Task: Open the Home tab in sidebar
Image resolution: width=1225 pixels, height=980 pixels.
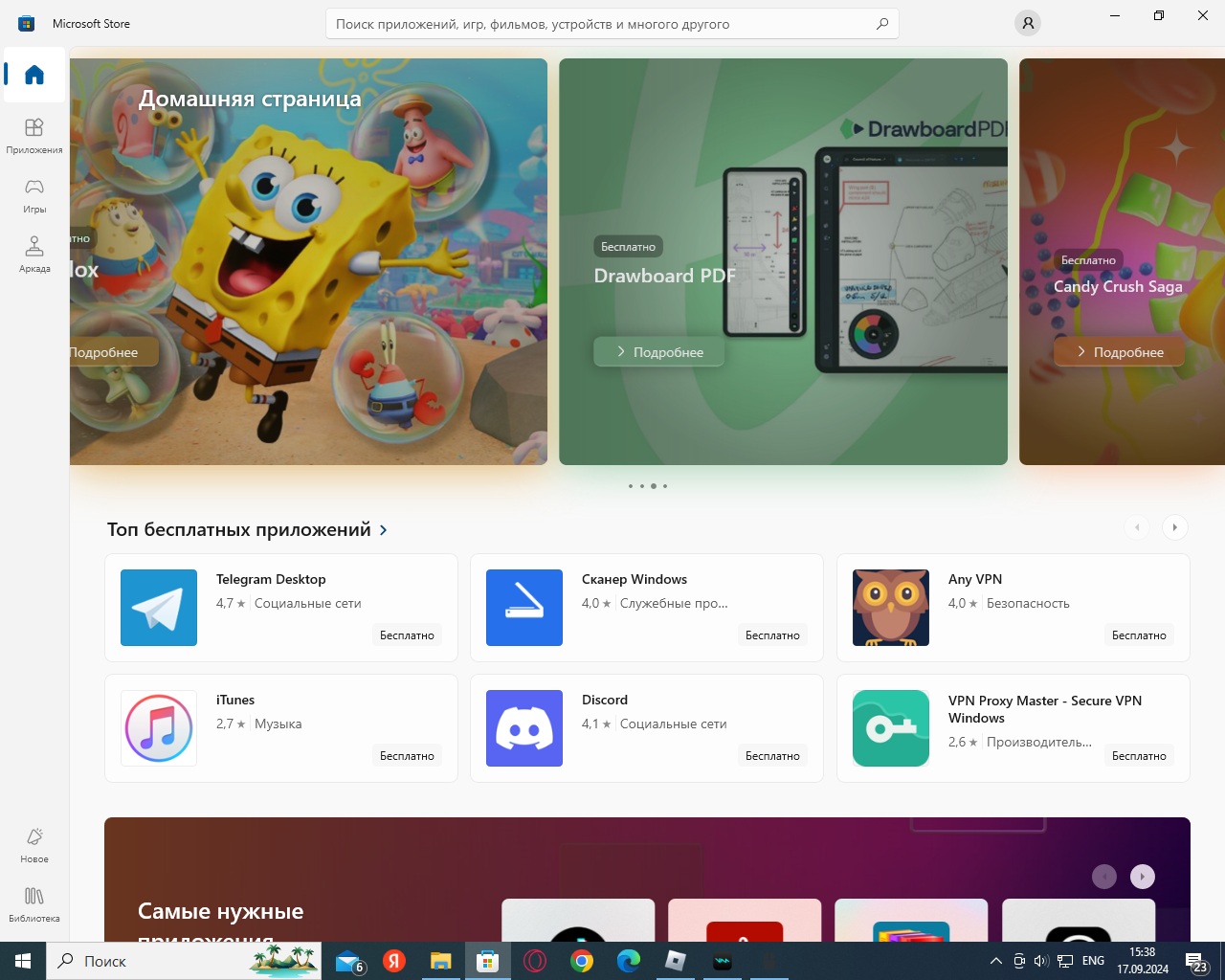Action: tap(34, 75)
